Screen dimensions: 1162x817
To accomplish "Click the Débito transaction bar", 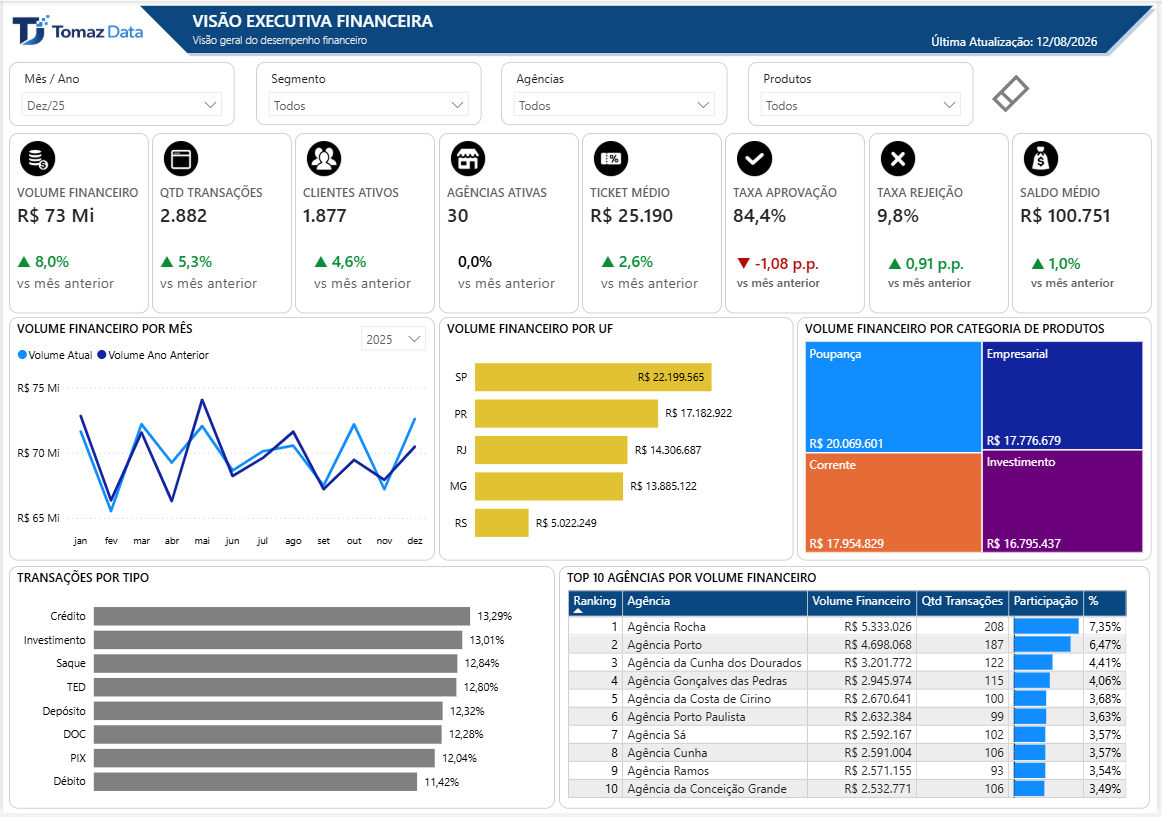I will 256,781.
